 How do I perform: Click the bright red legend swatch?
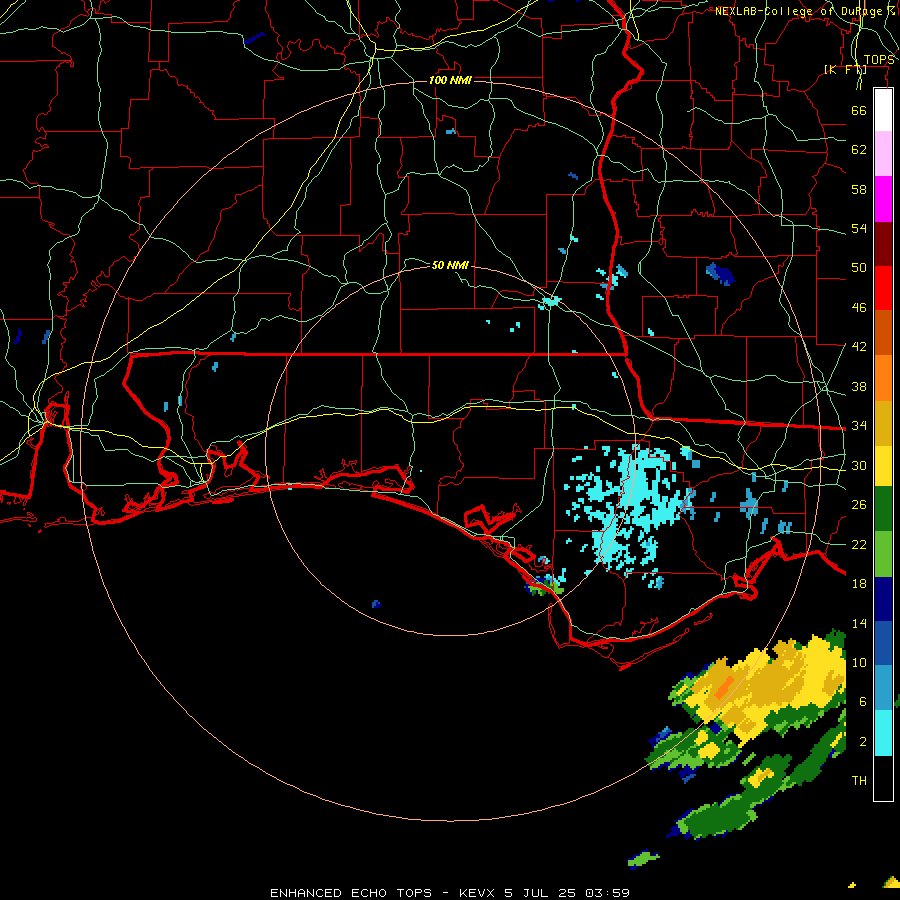pos(883,288)
